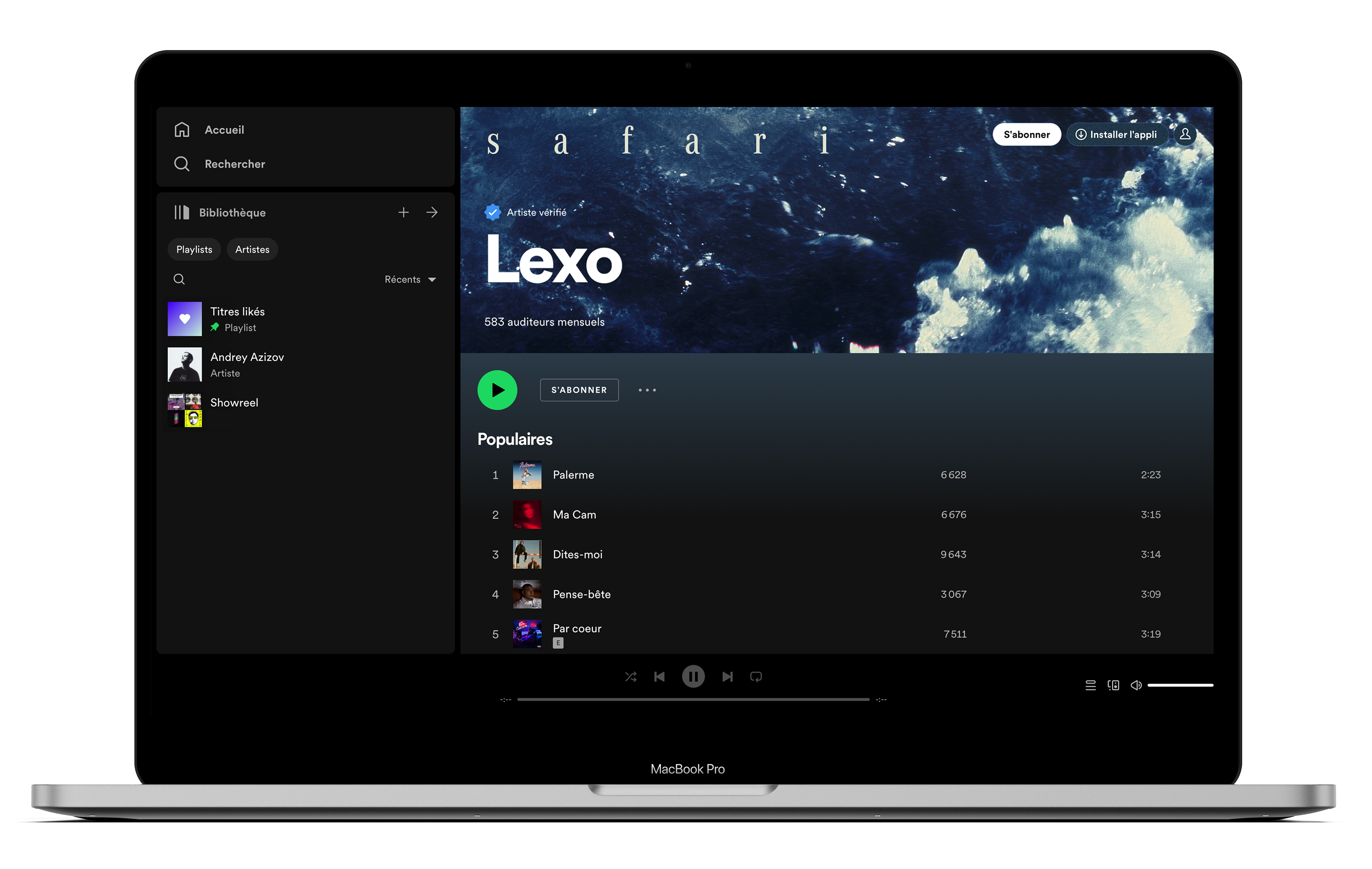Click the Pense-bête album cover
1372x869 pixels.
point(527,595)
